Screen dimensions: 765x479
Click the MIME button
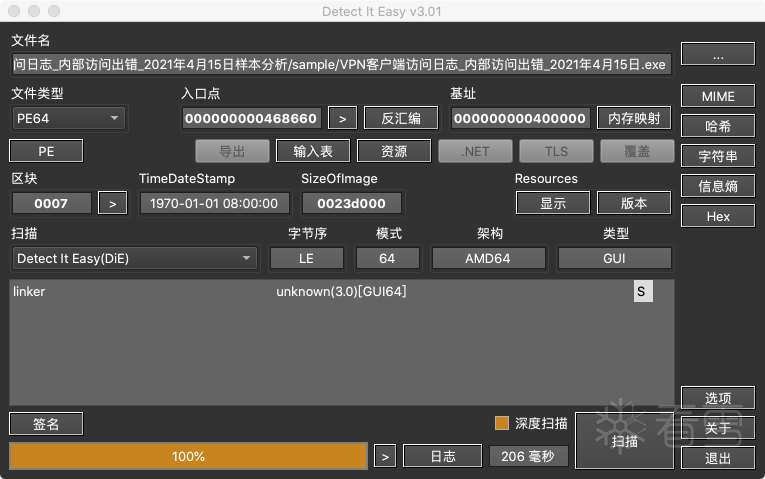click(718, 96)
